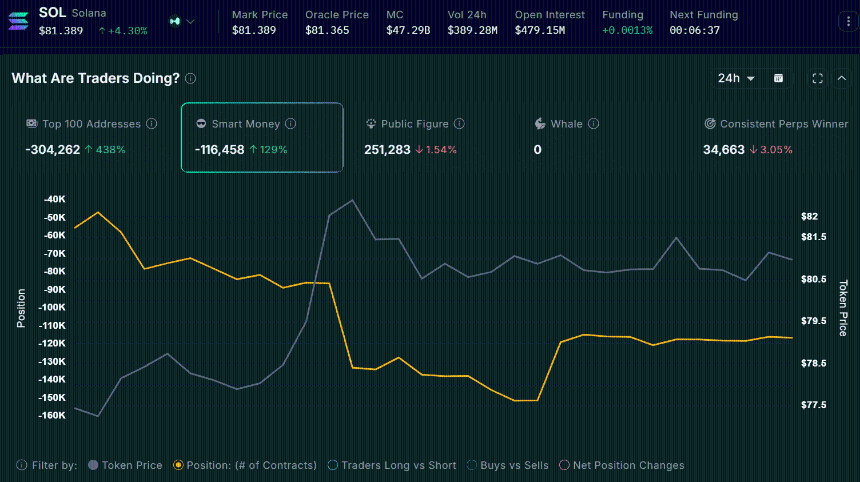Click the $80.5 token price axis label
860x482 pixels.
[x=813, y=279]
